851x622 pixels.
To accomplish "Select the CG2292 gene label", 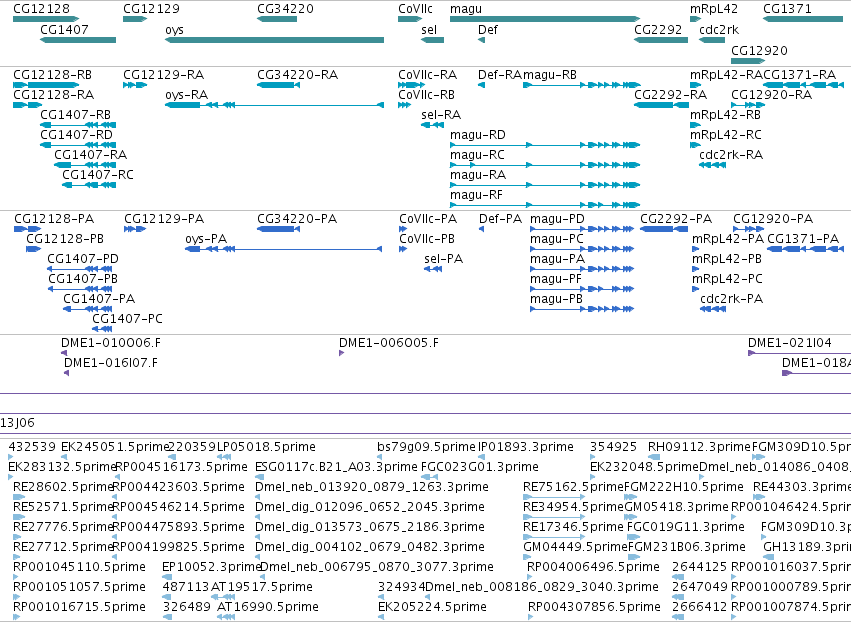I will (x=658, y=29).
